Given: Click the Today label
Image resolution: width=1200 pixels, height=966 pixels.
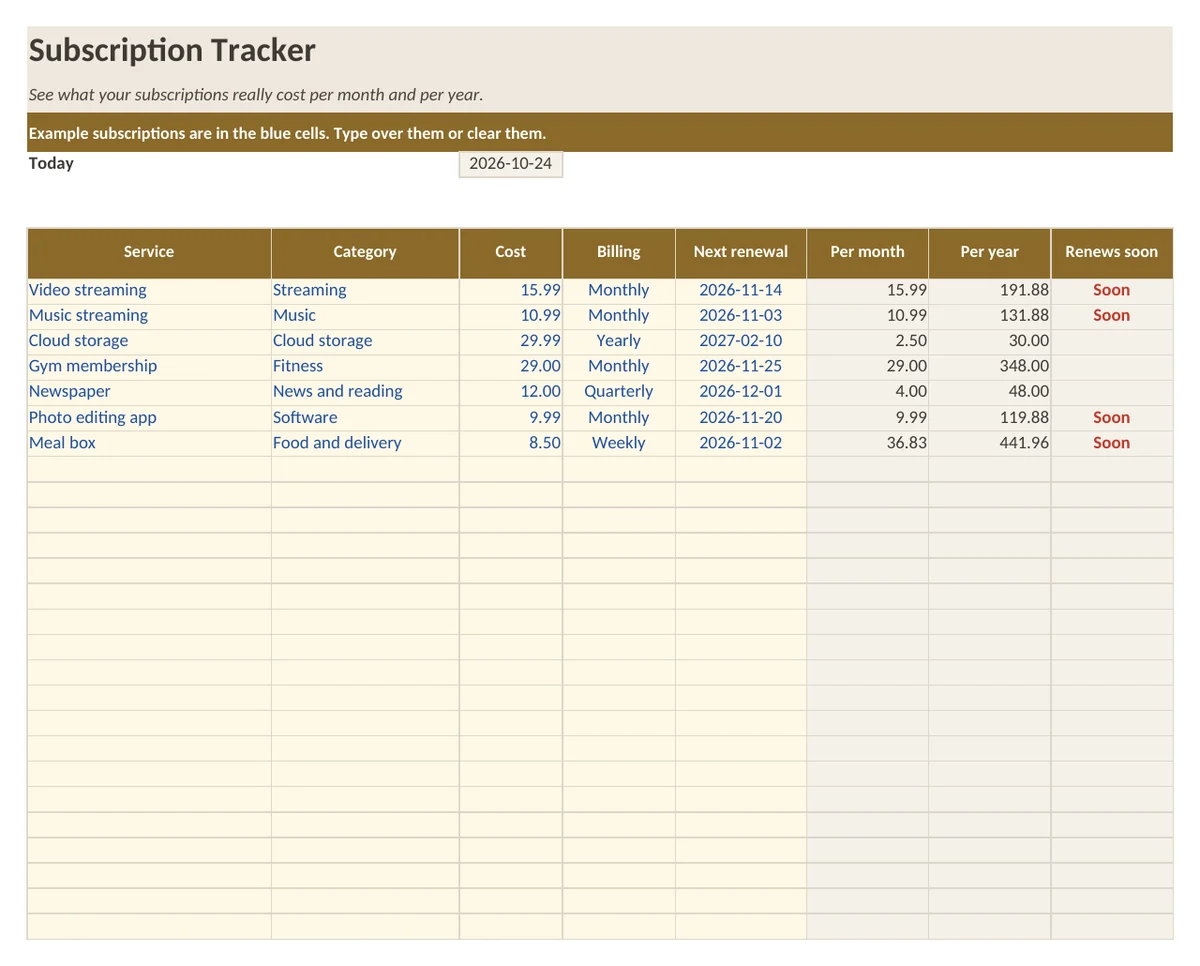Looking at the screenshot, I should point(51,163).
